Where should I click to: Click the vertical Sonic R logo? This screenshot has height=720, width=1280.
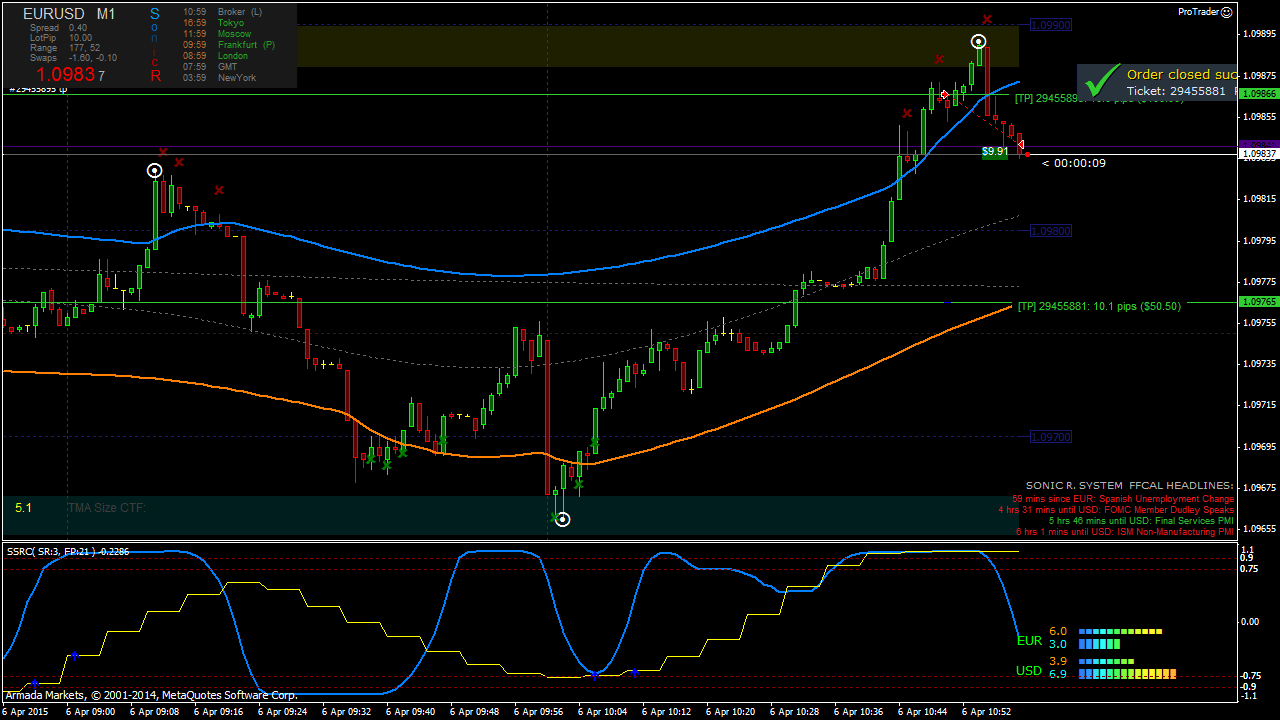click(x=155, y=44)
